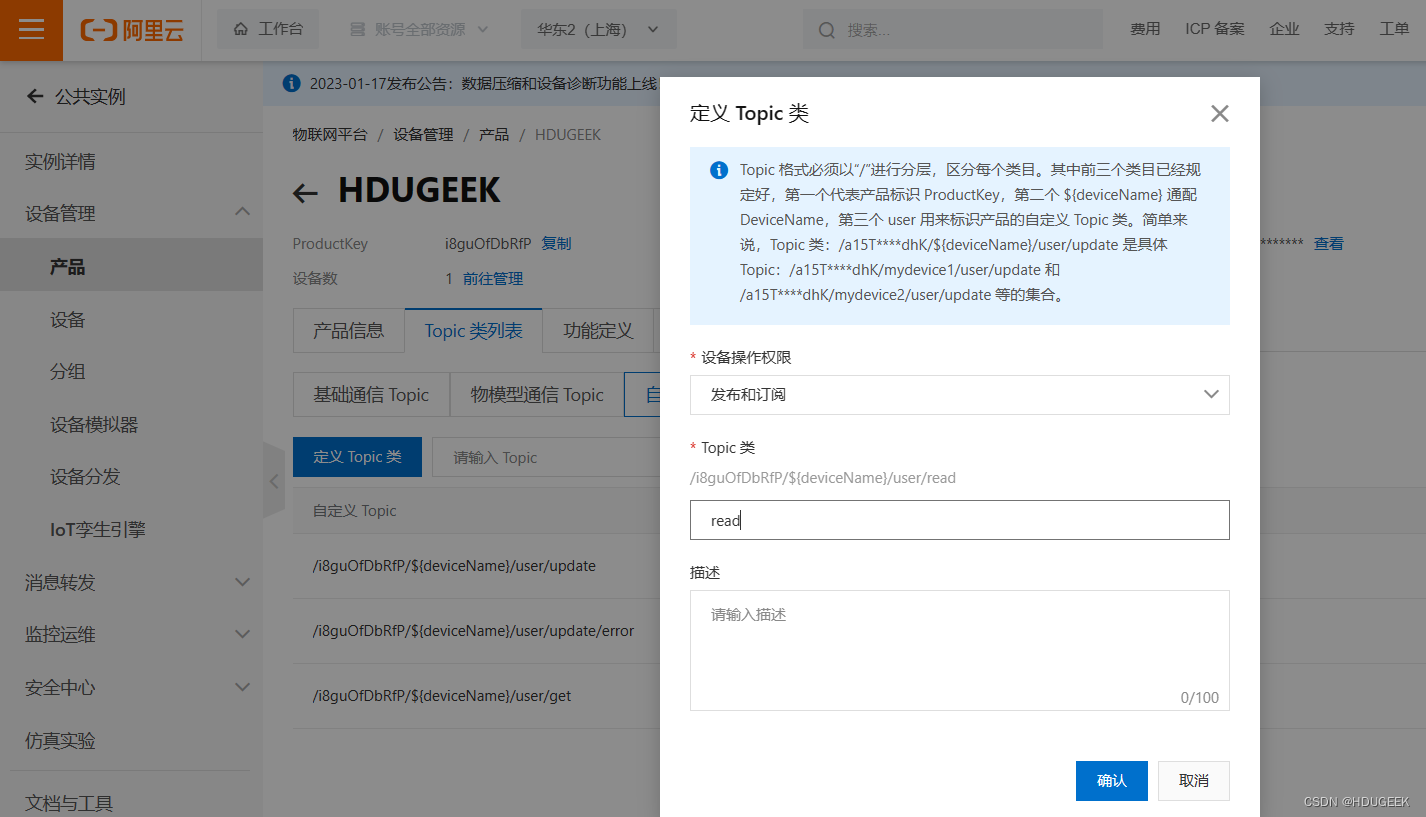Copy the ProductKey with 复制

tap(556, 243)
